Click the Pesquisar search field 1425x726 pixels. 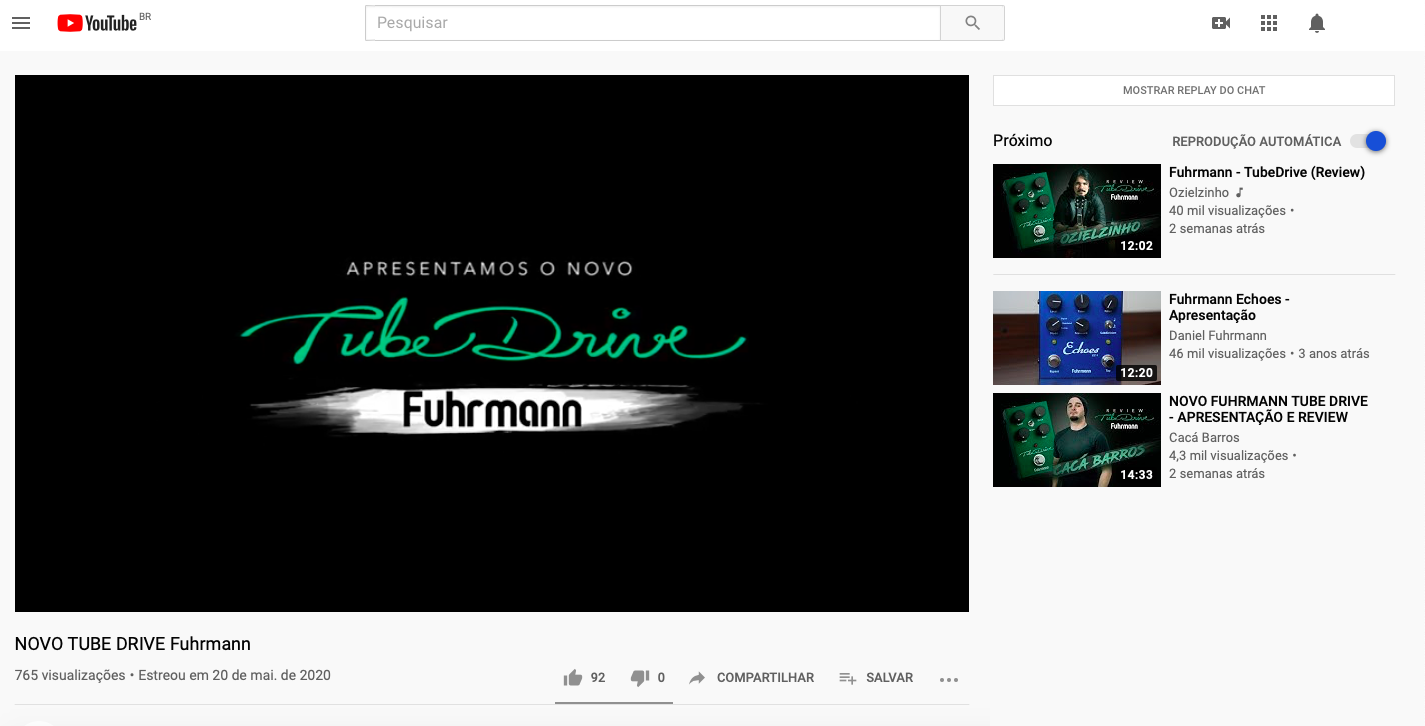(x=652, y=23)
